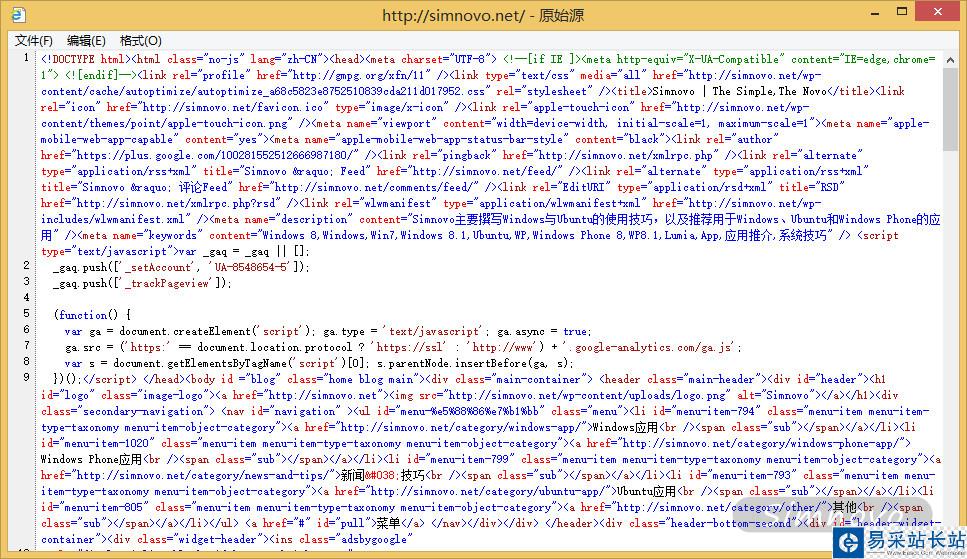Open the 文件(F) menu

[x=34, y=41]
